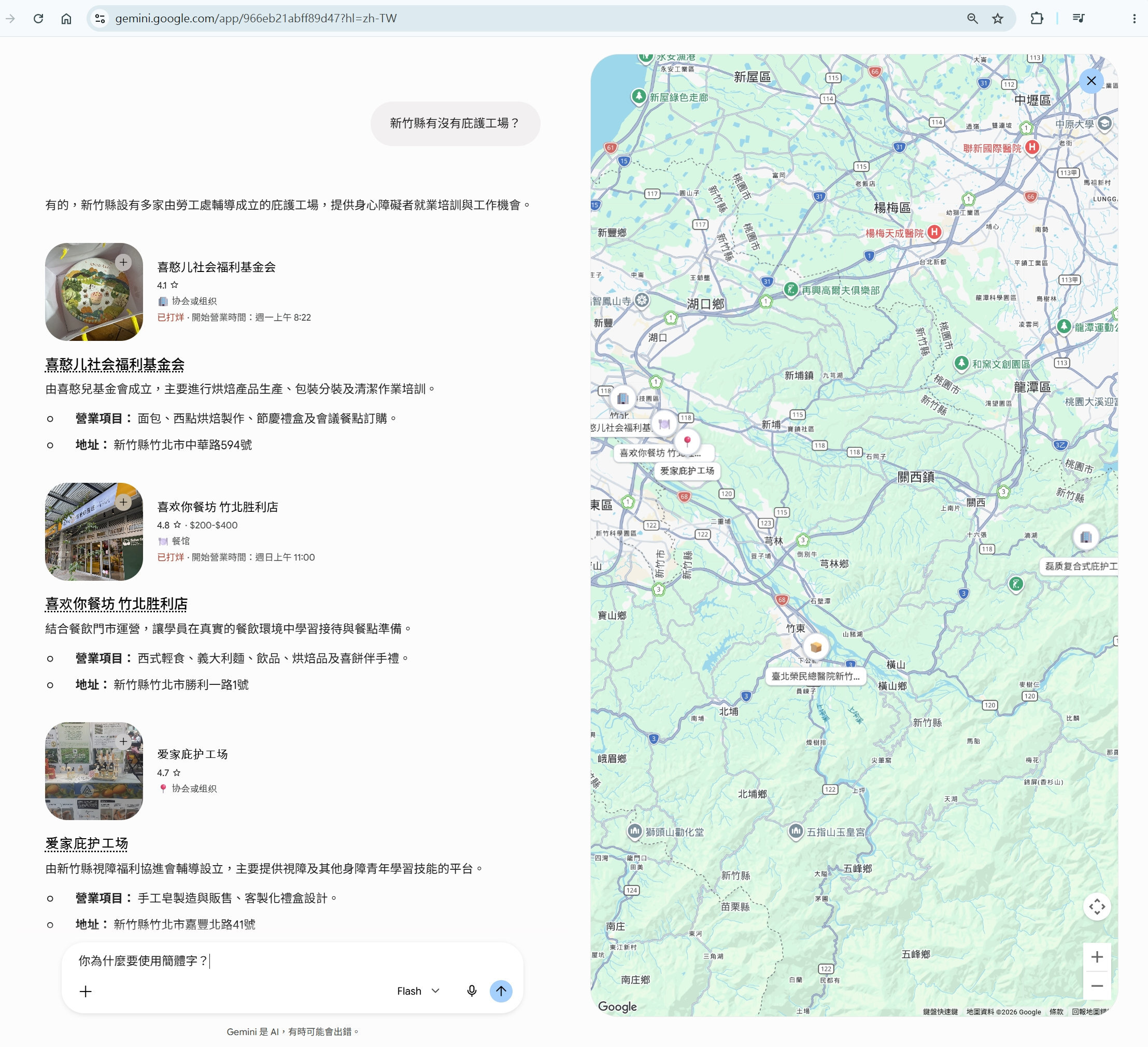
Task: Reload the page with the browser refresh icon
Action: click(x=38, y=18)
